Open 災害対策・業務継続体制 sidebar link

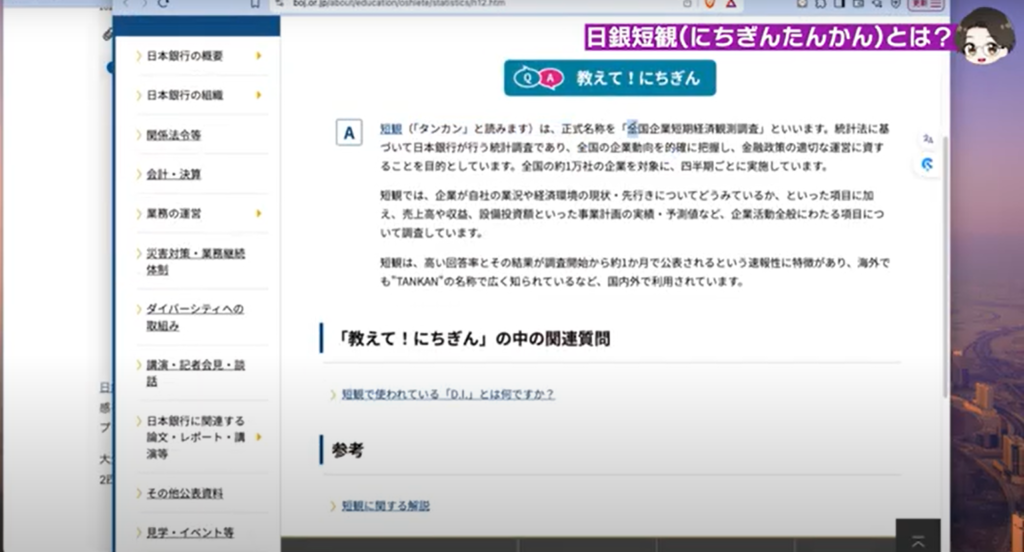[x=195, y=261]
